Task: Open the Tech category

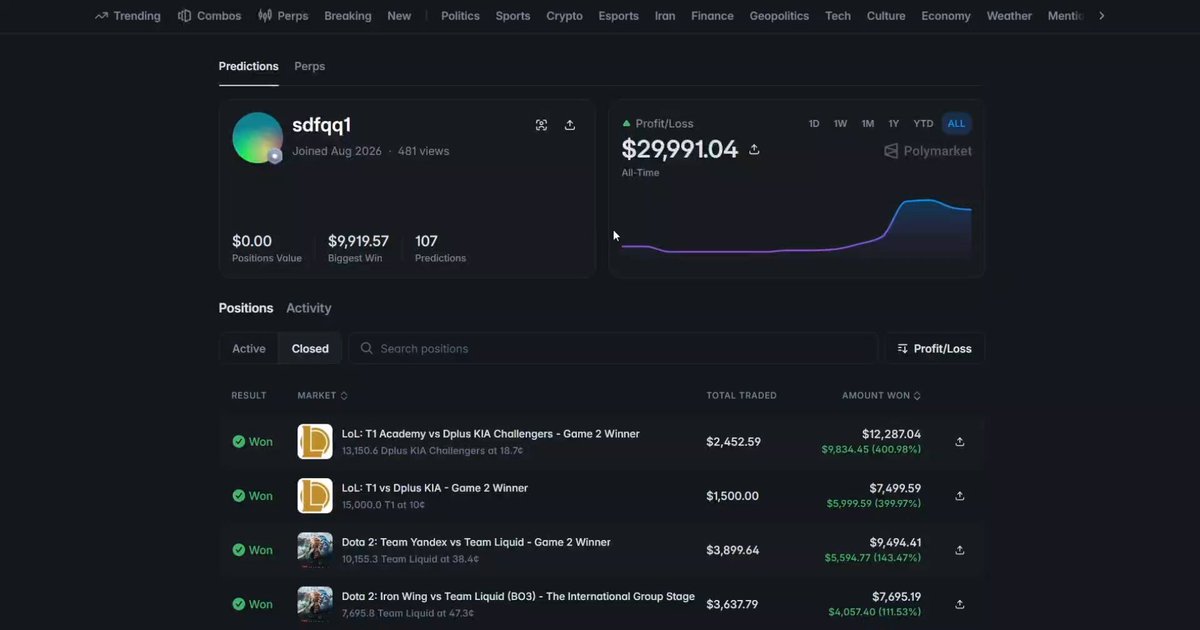Action: 838,16
